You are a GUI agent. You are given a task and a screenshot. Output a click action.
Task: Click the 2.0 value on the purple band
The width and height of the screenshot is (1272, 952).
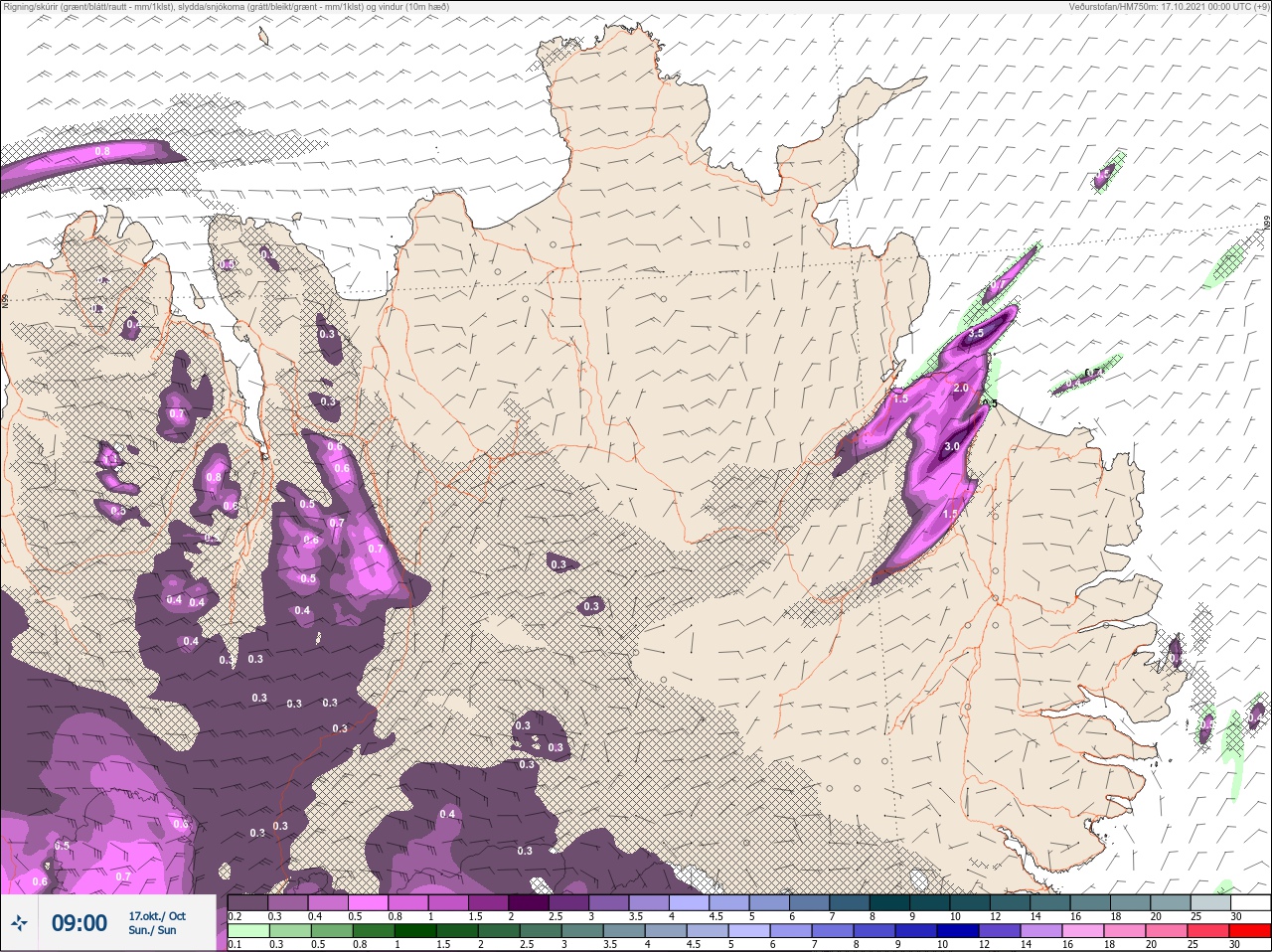(960, 388)
